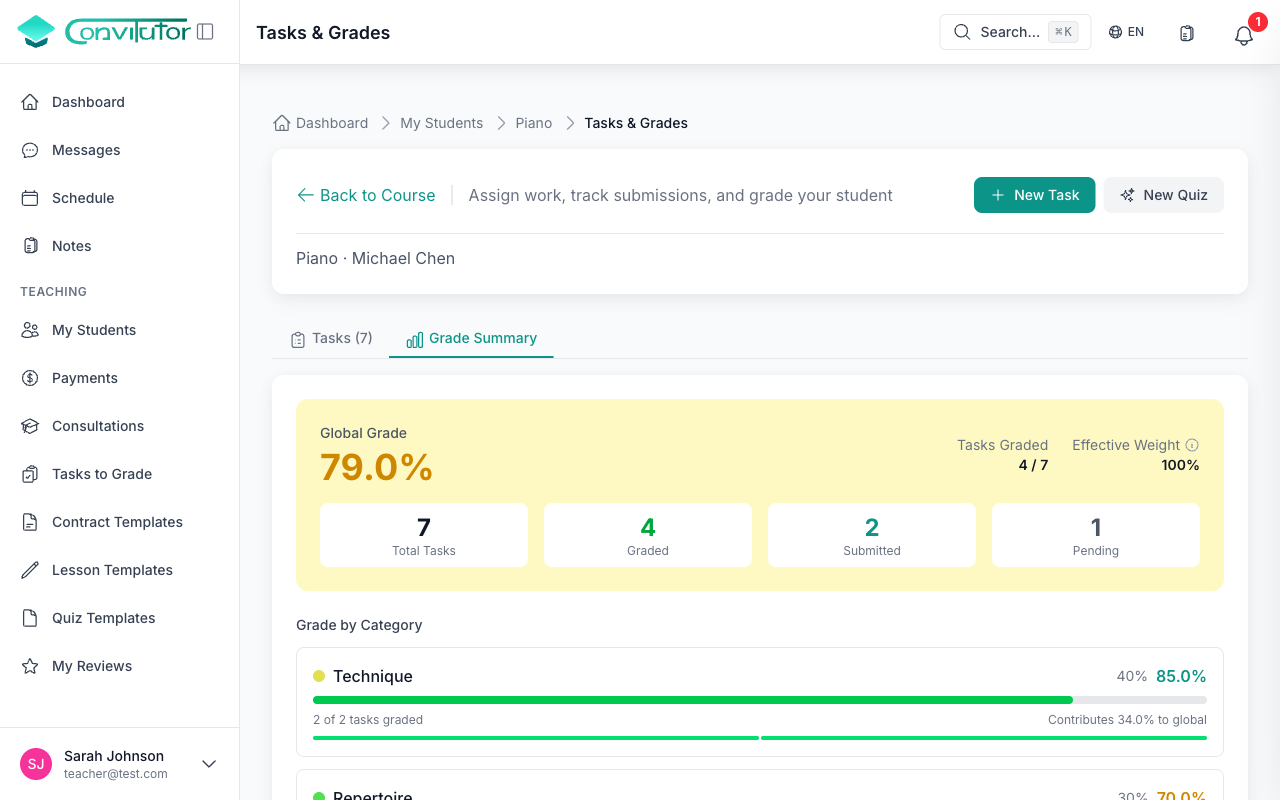Open the notifications bell
The height and width of the screenshot is (800, 1280).
[x=1243, y=35]
